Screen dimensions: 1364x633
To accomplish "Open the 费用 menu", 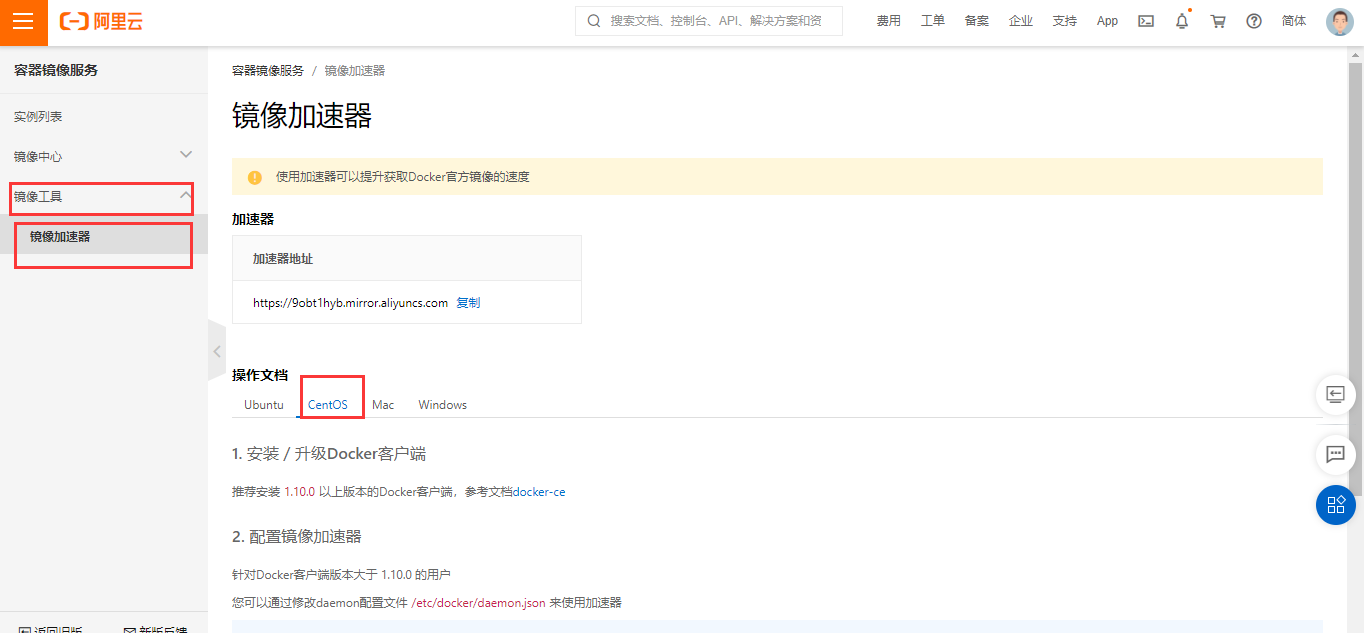I will (x=888, y=21).
